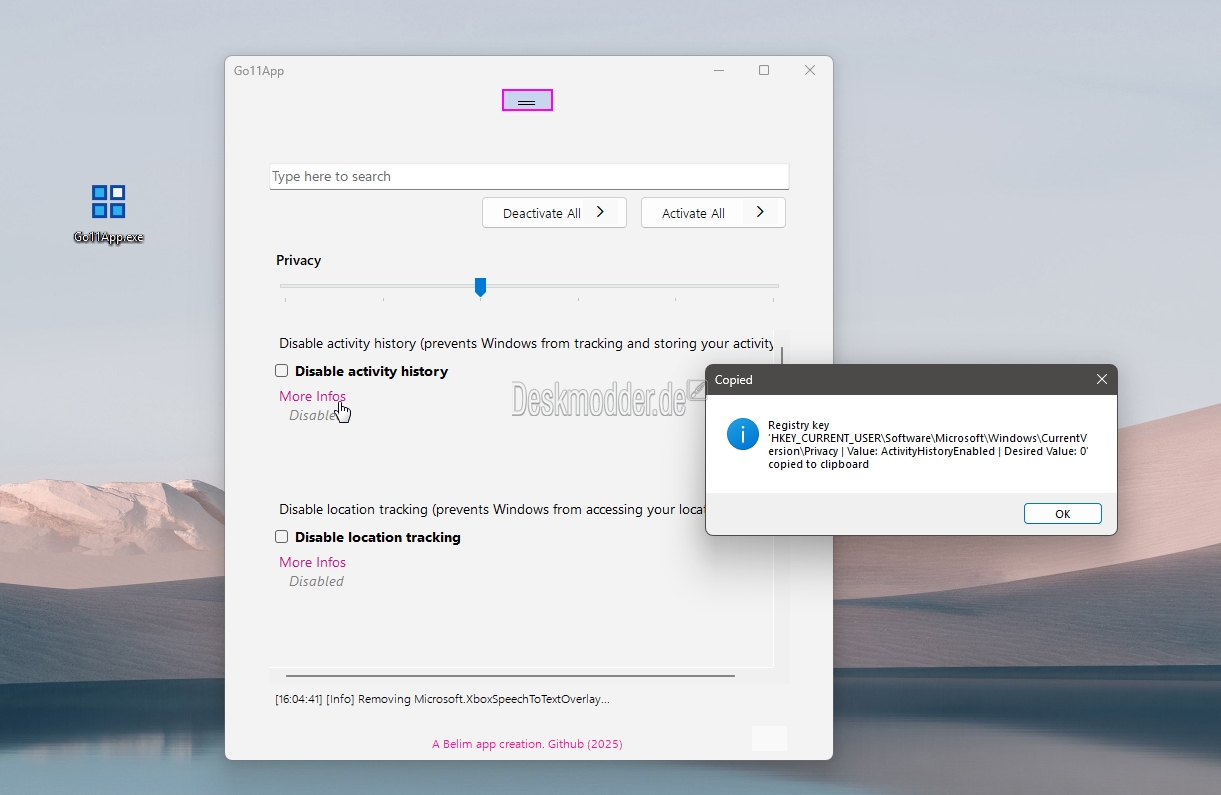Open the hamburger menu at top
The image size is (1221, 795).
click(x=527, y=101)
